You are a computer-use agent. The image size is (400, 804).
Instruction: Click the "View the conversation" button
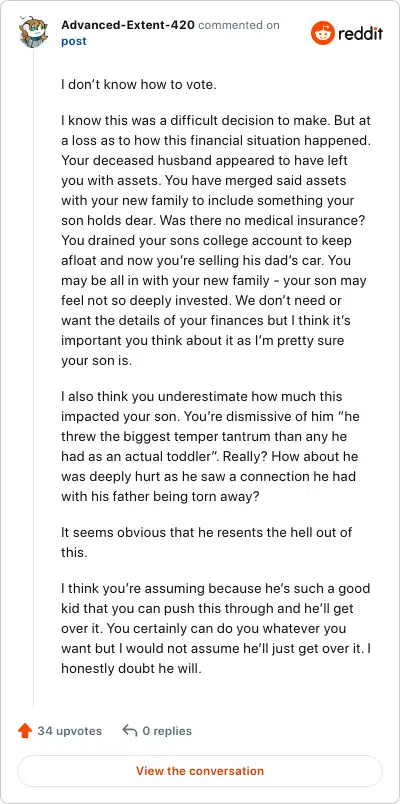(200, 771)
